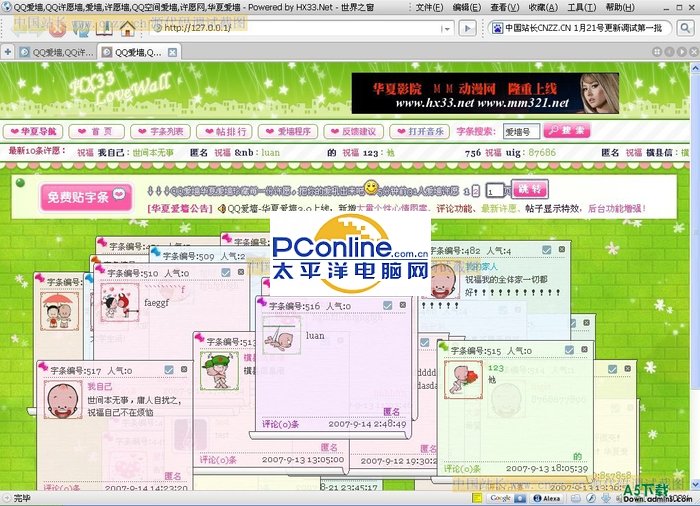Click the hx33.net banner advertisement
The image size is (700, 506).
pyautogui.click(x=485, y=93)
